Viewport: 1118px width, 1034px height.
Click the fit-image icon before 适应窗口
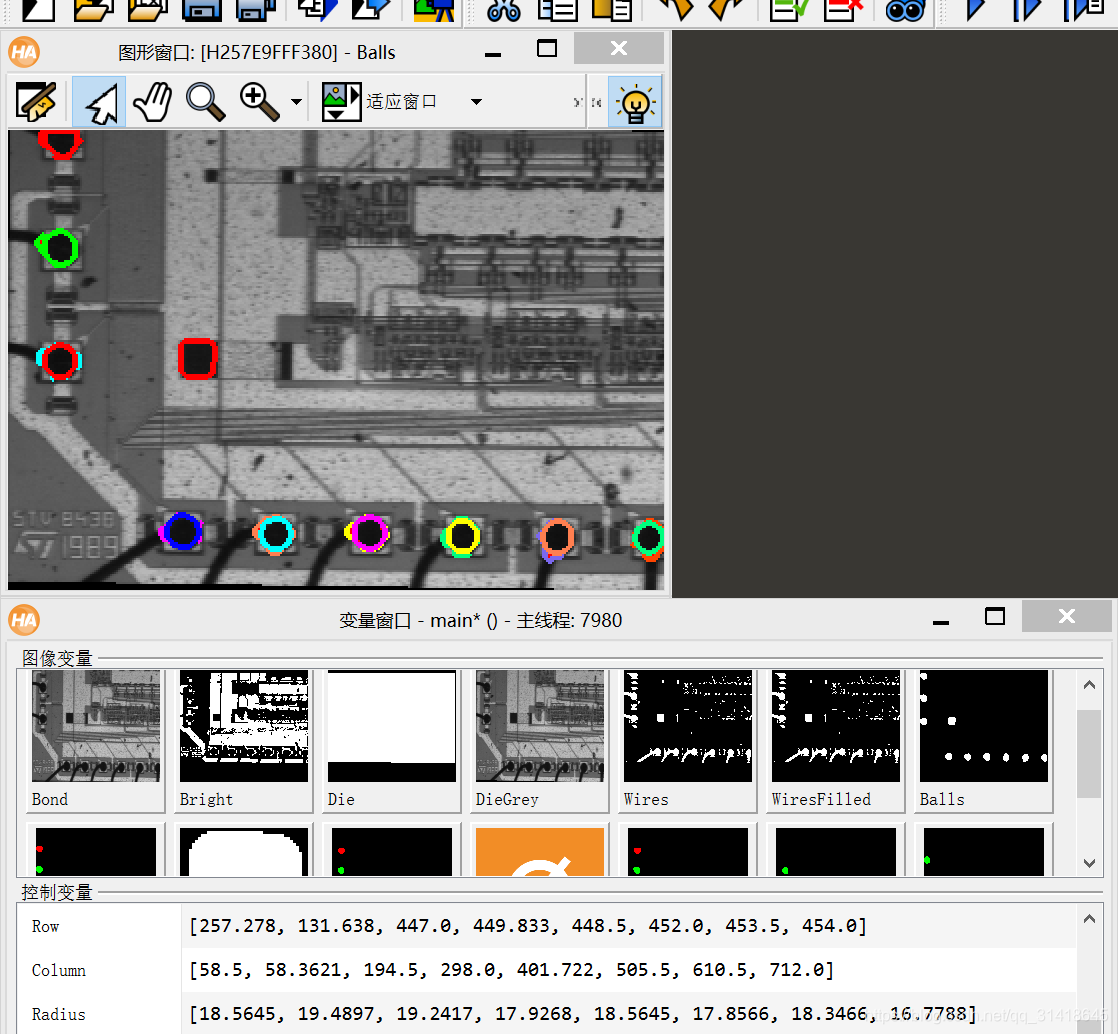pyautogui.click(x=340, y=100)
